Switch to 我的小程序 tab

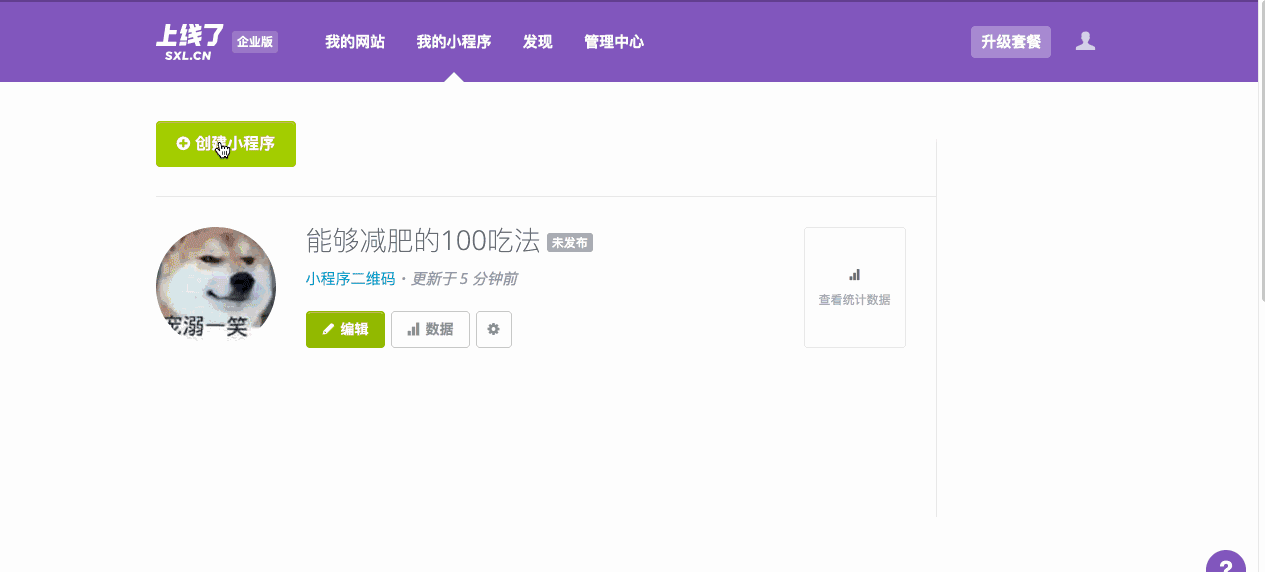454,42
